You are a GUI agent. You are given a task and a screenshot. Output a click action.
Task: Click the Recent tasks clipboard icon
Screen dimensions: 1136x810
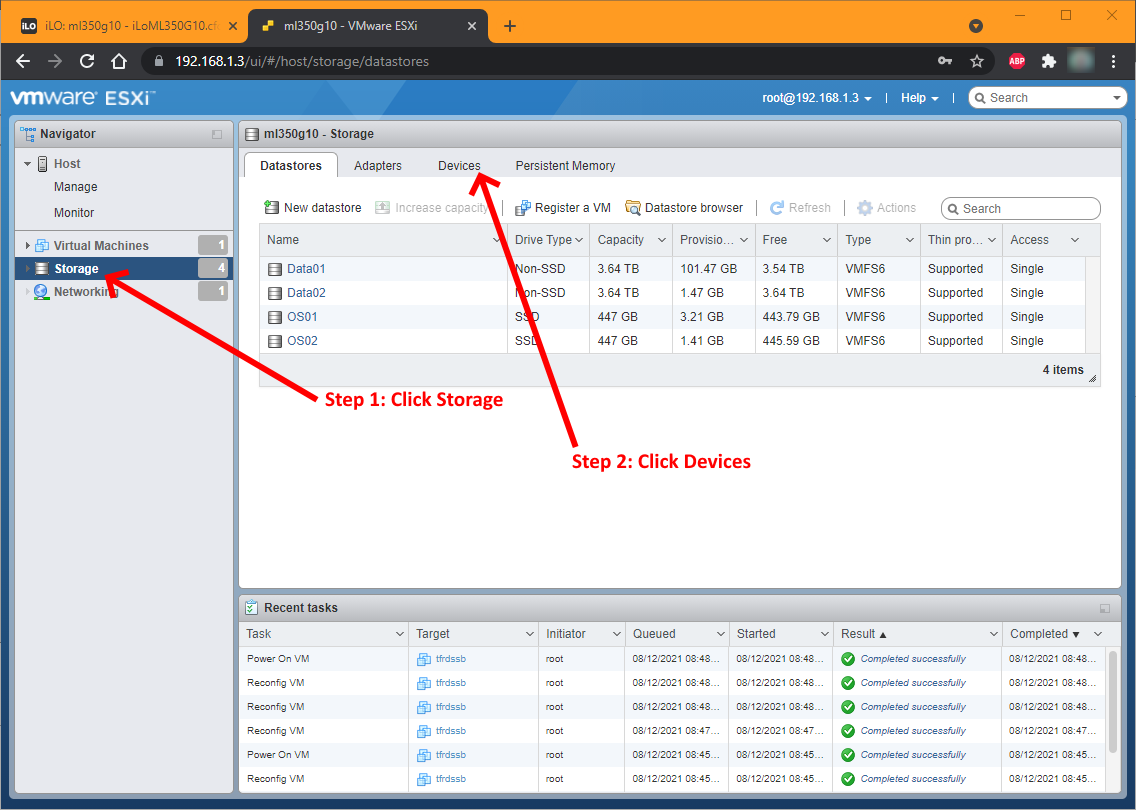(x=251, y=607)
